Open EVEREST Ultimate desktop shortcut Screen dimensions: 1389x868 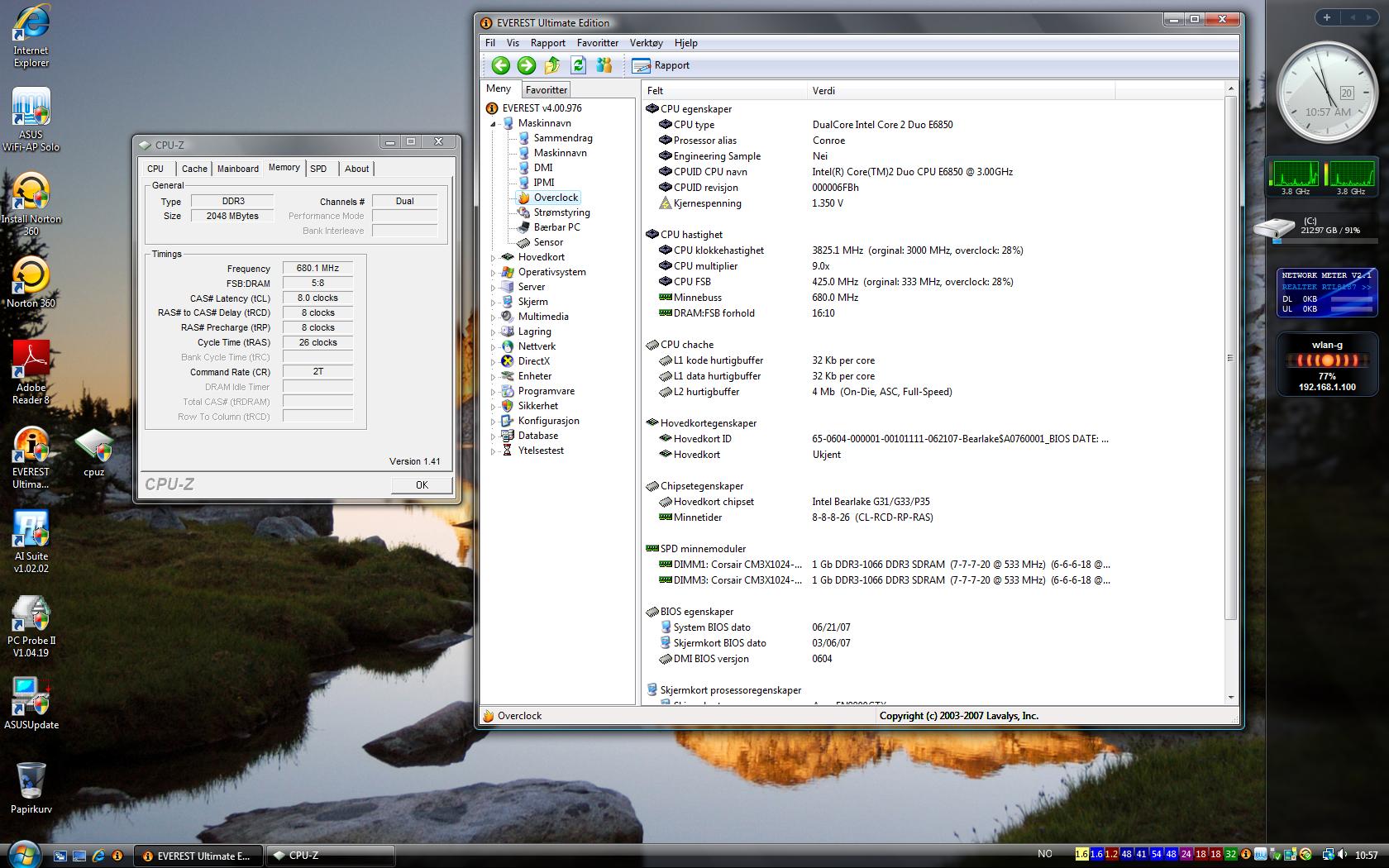(x=31, y=458)
